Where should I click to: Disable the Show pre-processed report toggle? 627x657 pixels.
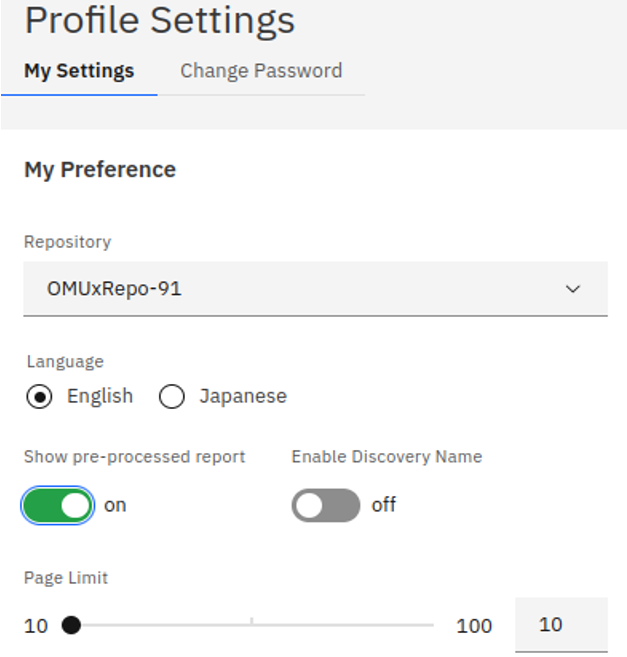58,506
